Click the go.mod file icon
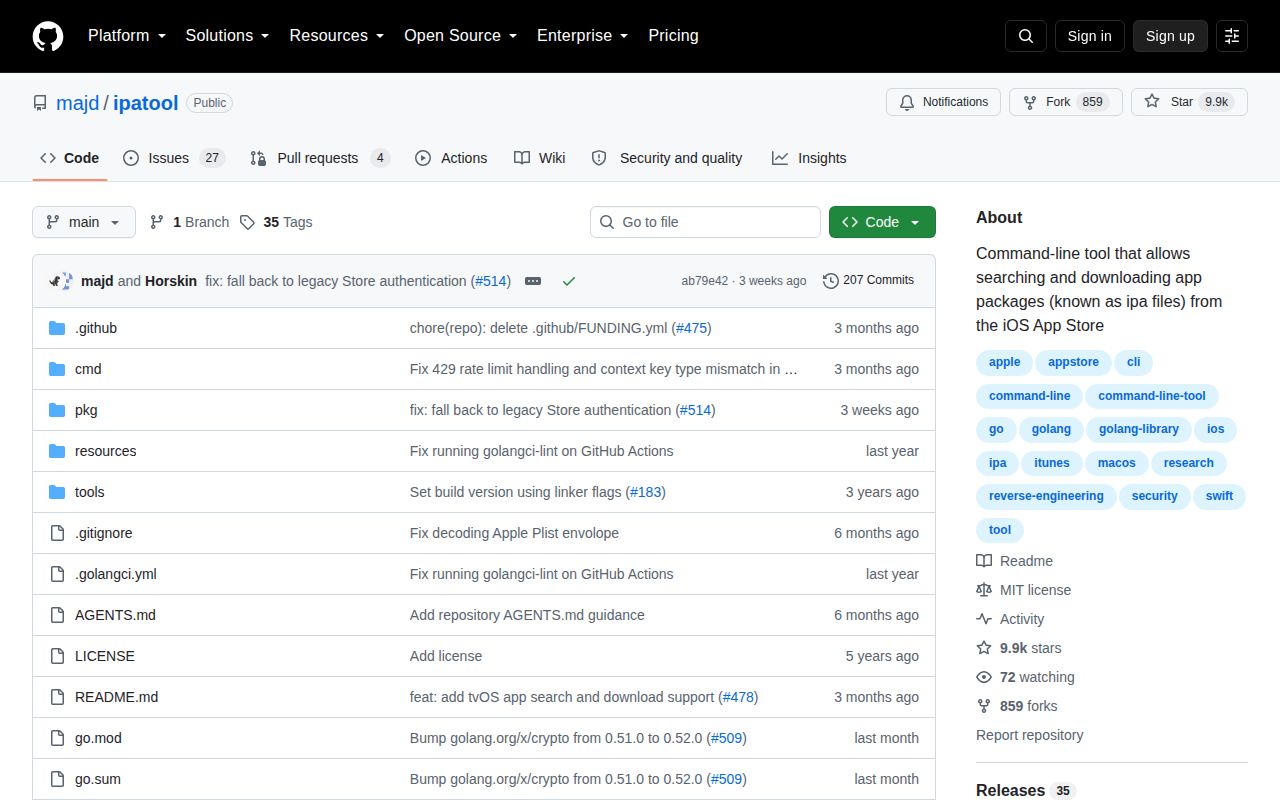 tap(57, 738)
